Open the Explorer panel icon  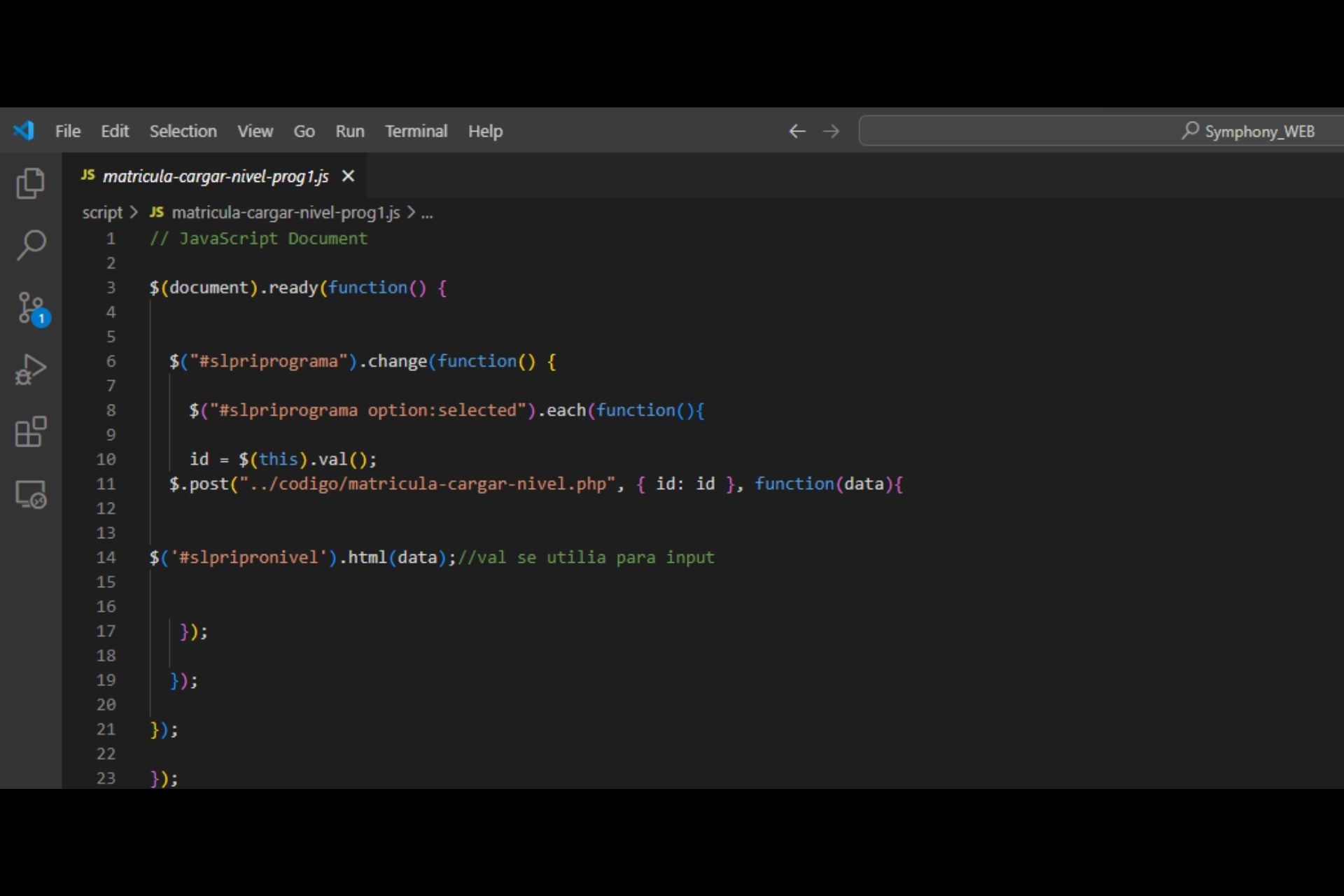pyautogui.click(x=30, y=183)
